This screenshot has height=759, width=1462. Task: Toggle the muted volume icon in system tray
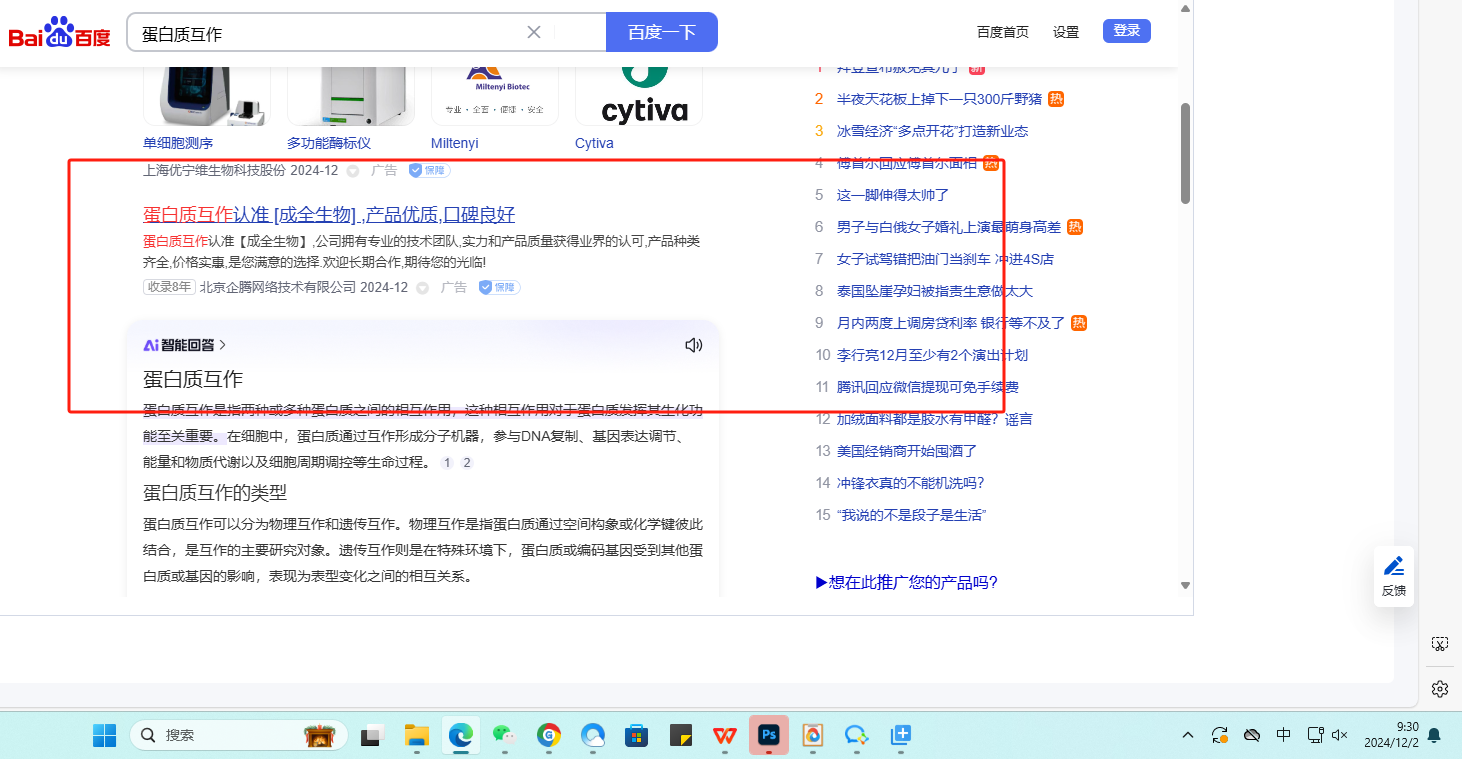(x=1341, y=735)
